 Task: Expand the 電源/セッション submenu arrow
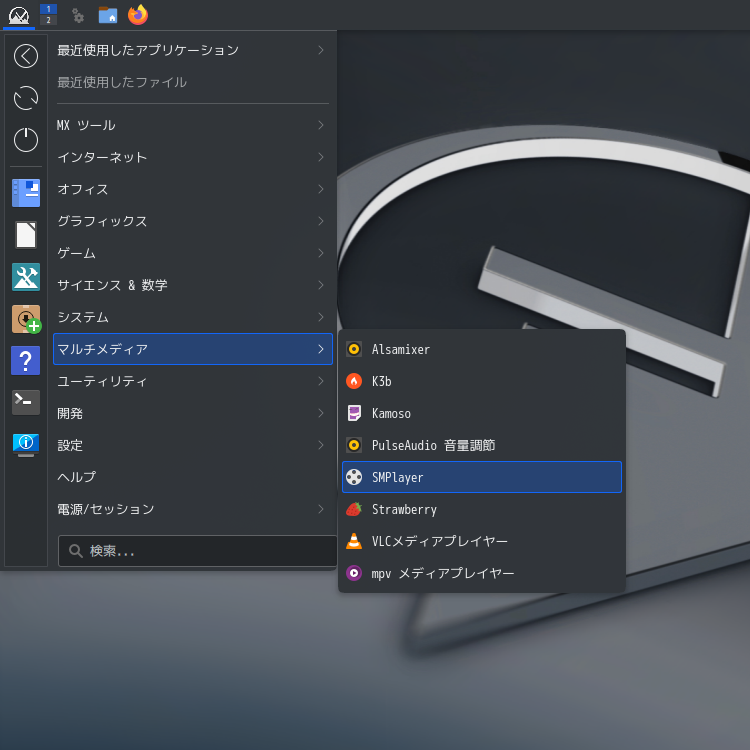click(x=321, y=509)
